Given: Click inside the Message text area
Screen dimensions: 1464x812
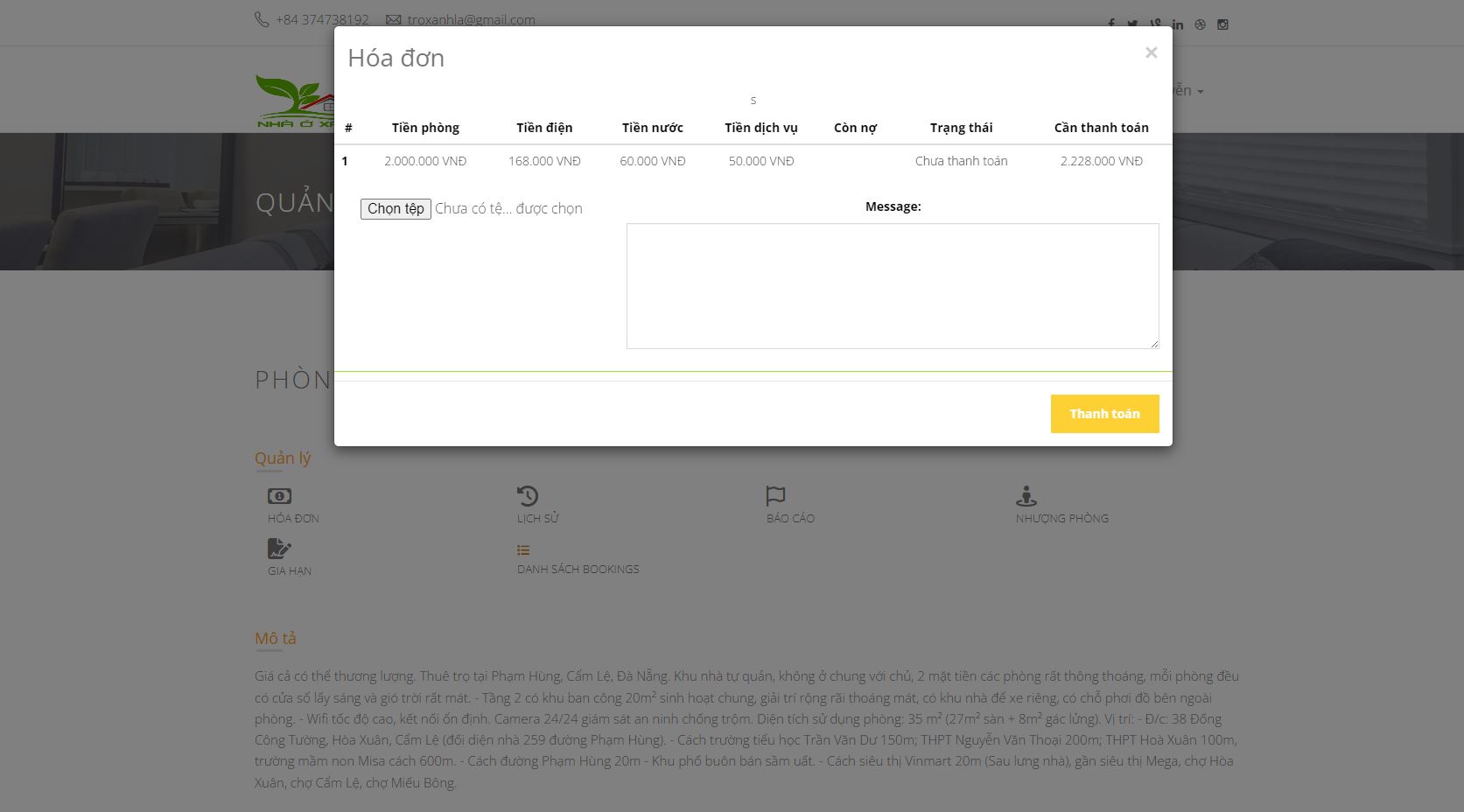Looking at the screenshot, I should (x=892, y=284).
